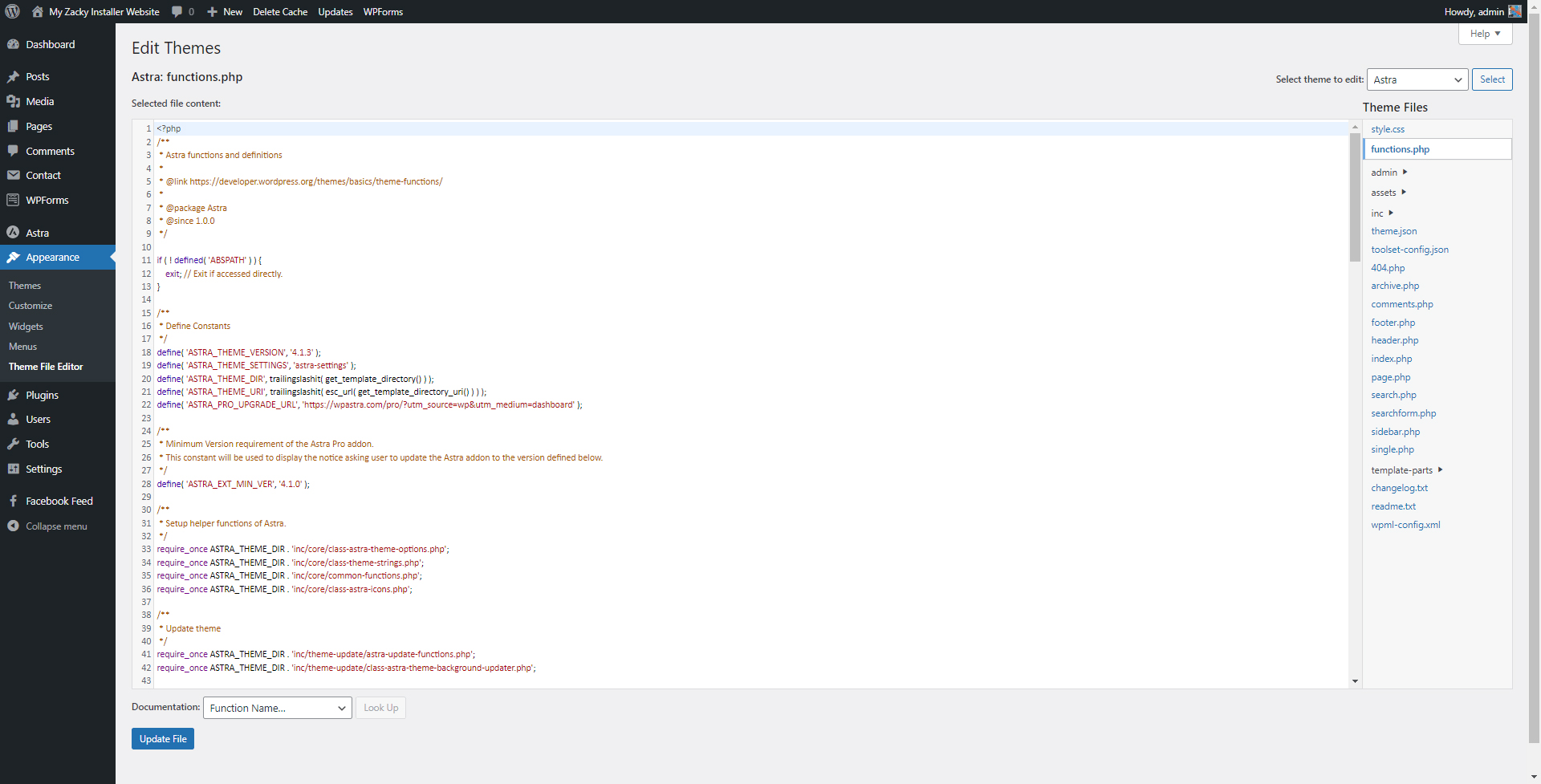Open Theme File Editor submenu item
The height and width of the screenshot is (784, 1541).
(x=46, y=366)
